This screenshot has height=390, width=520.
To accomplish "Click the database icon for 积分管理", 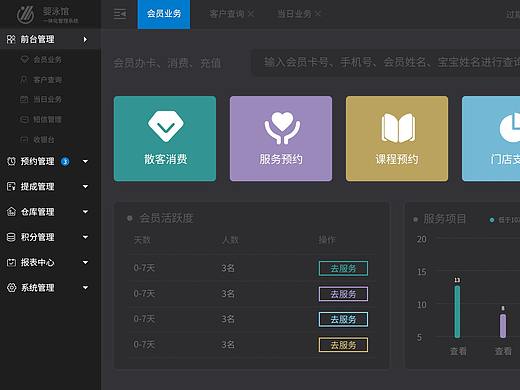I will [11, 237].
